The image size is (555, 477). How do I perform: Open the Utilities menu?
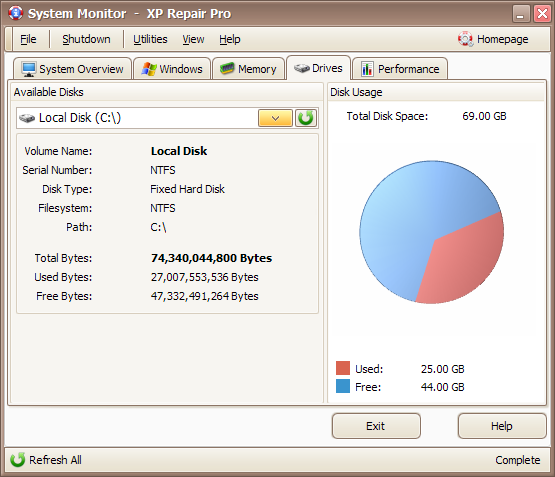click(x=150, y=39)
